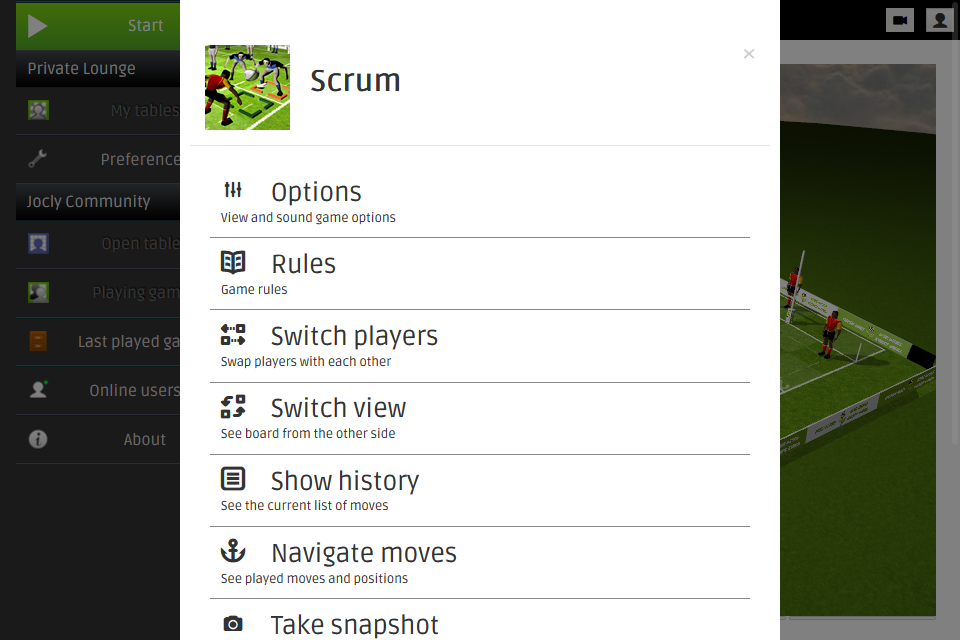Screen dimensions: 960x640
Task: Open Preferences from the sidebar
Action: pyautogui.click(x=140, y=159)
